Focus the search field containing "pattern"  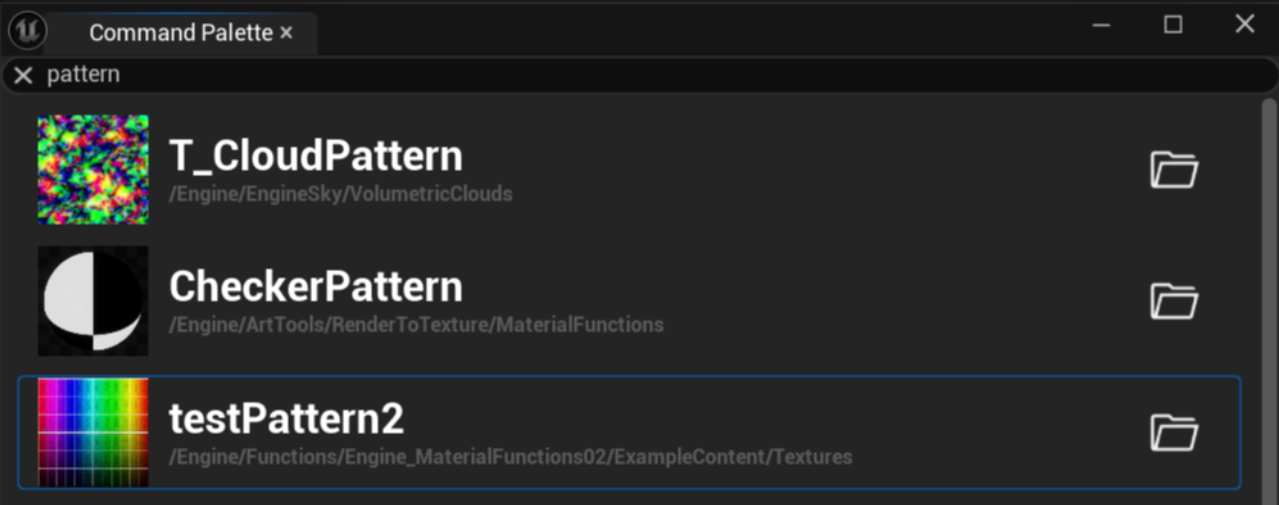[600, 75]
